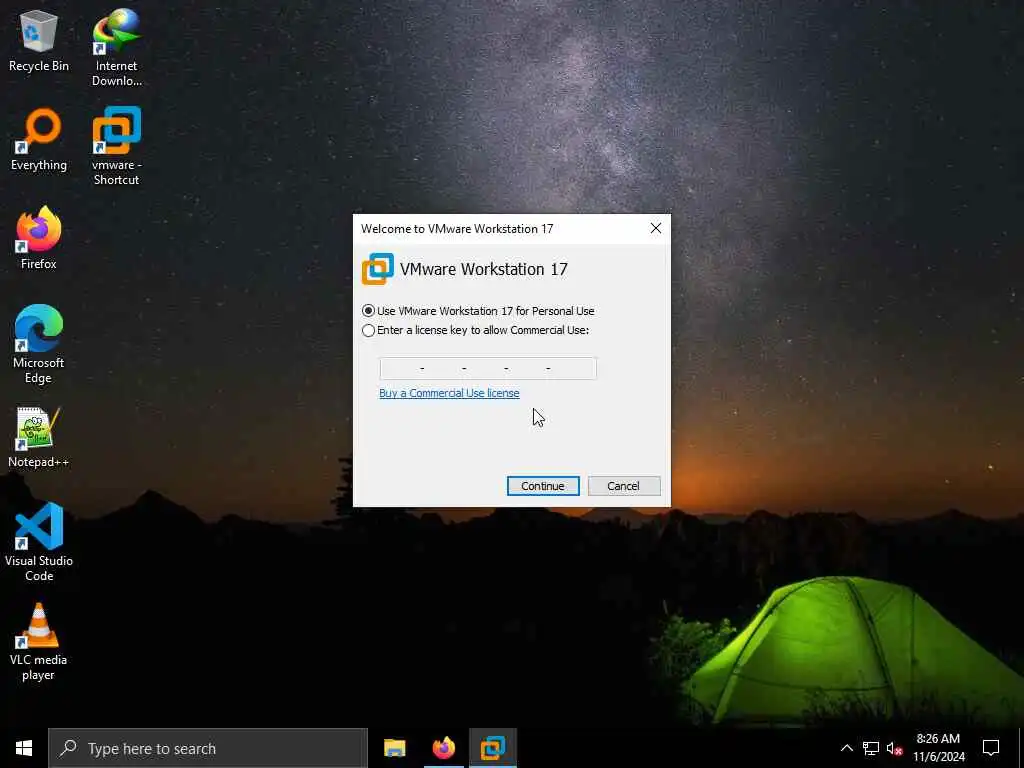Open the Windows Start menu
The height and width of the screenshot is (768, 1024).
tap(24, 748)
